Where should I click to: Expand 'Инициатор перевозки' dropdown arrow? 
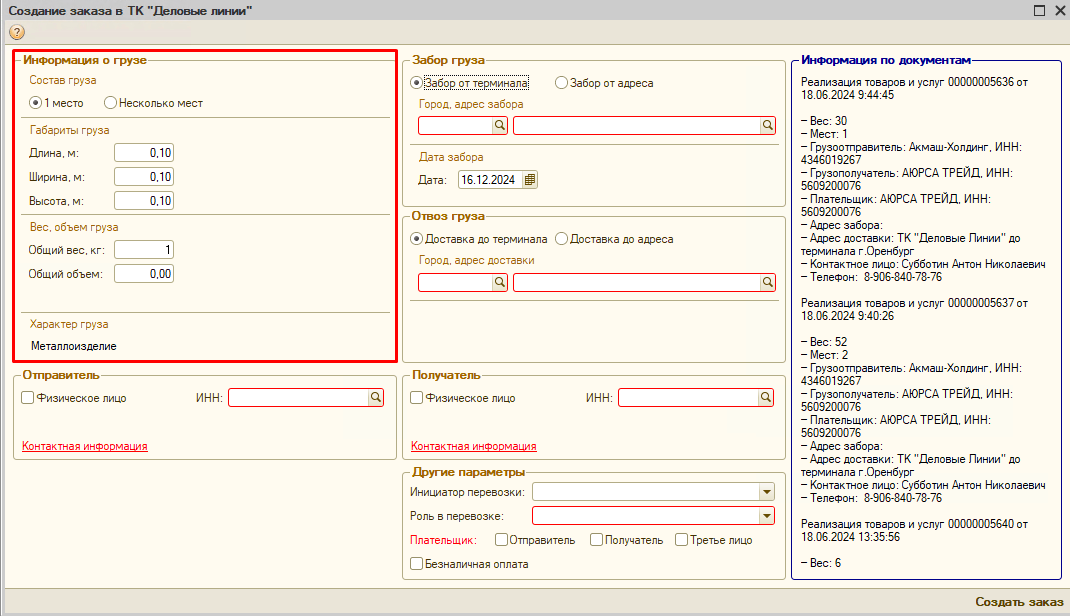pyautogui.click(x=767, y=492)
